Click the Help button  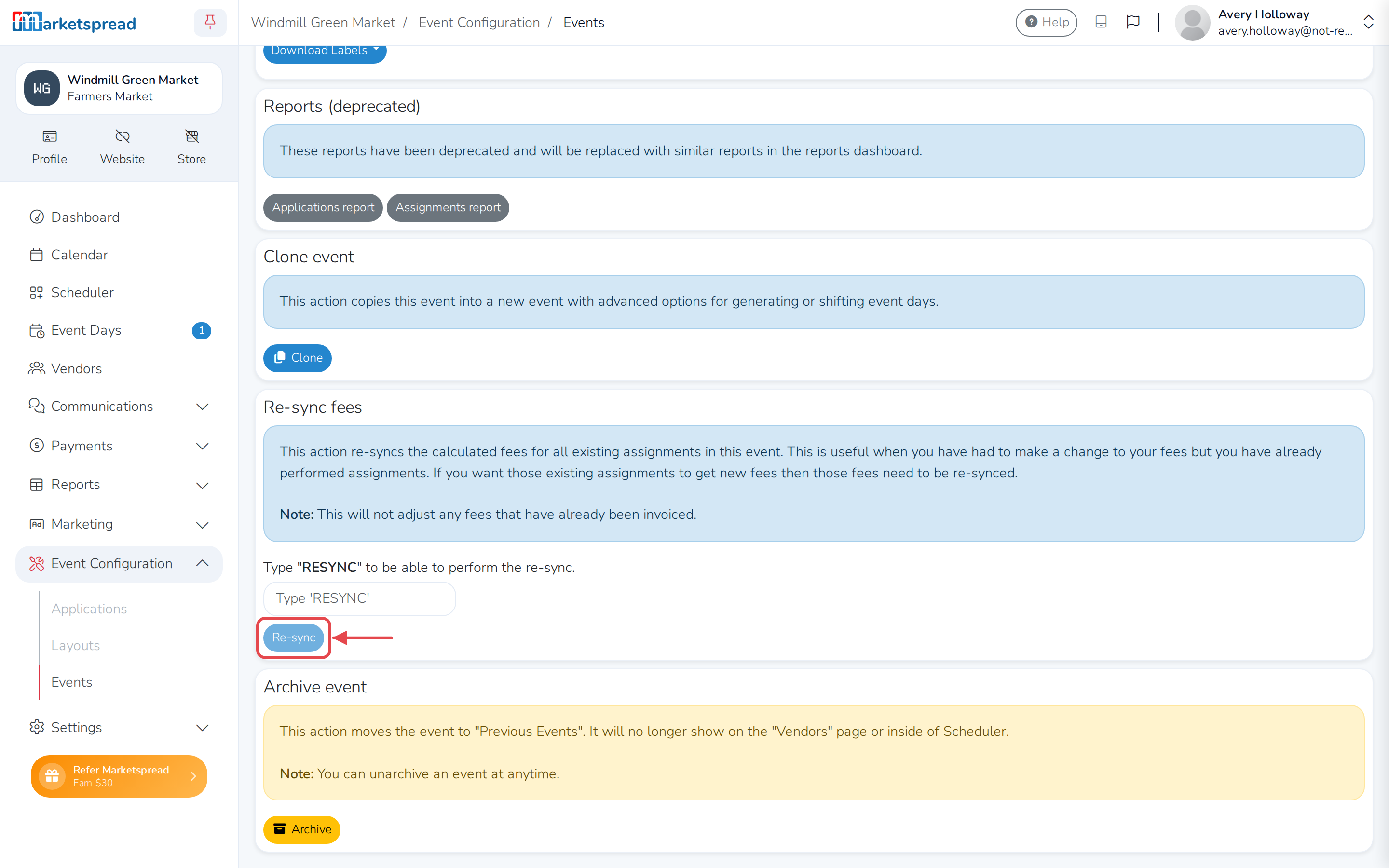point(1047,22)
